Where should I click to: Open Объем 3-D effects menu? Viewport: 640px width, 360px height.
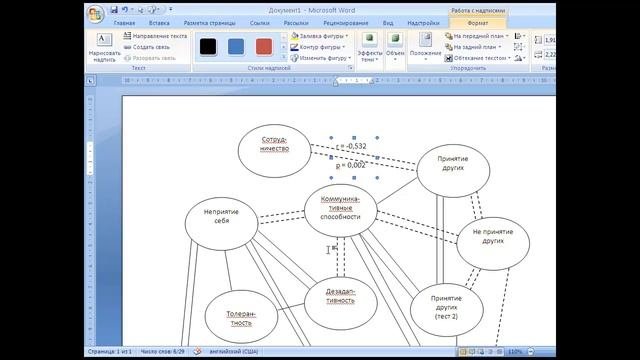395,48
